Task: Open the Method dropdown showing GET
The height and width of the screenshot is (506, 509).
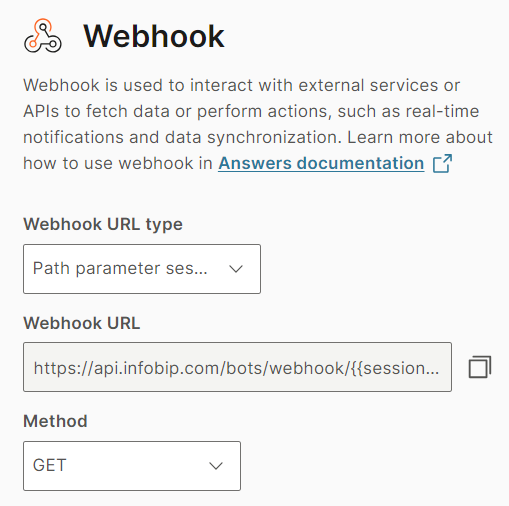Action: (132, 466)
